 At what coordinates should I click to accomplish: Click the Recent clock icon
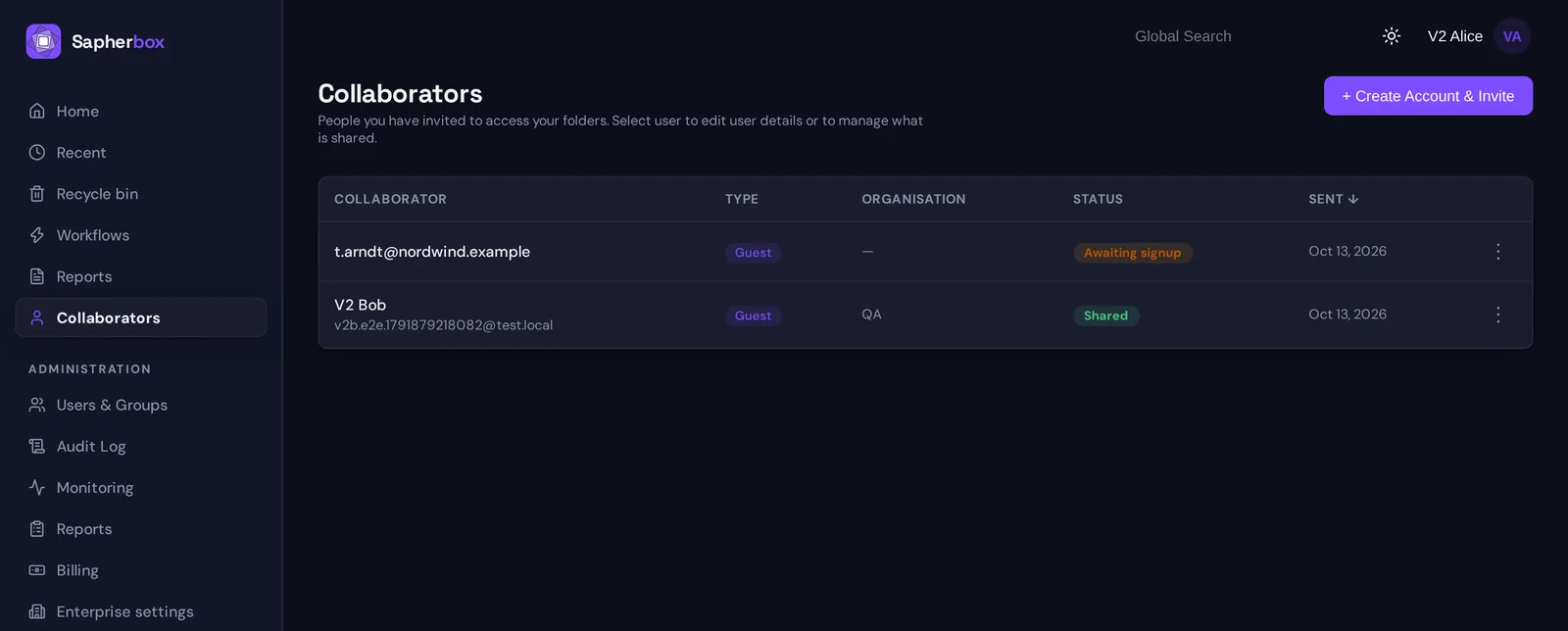37,153
